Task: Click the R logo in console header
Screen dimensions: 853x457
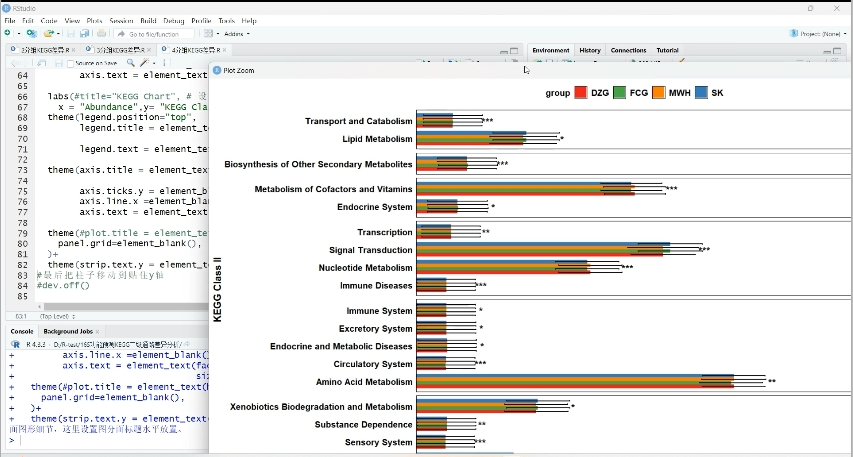Action: point(15,344)
